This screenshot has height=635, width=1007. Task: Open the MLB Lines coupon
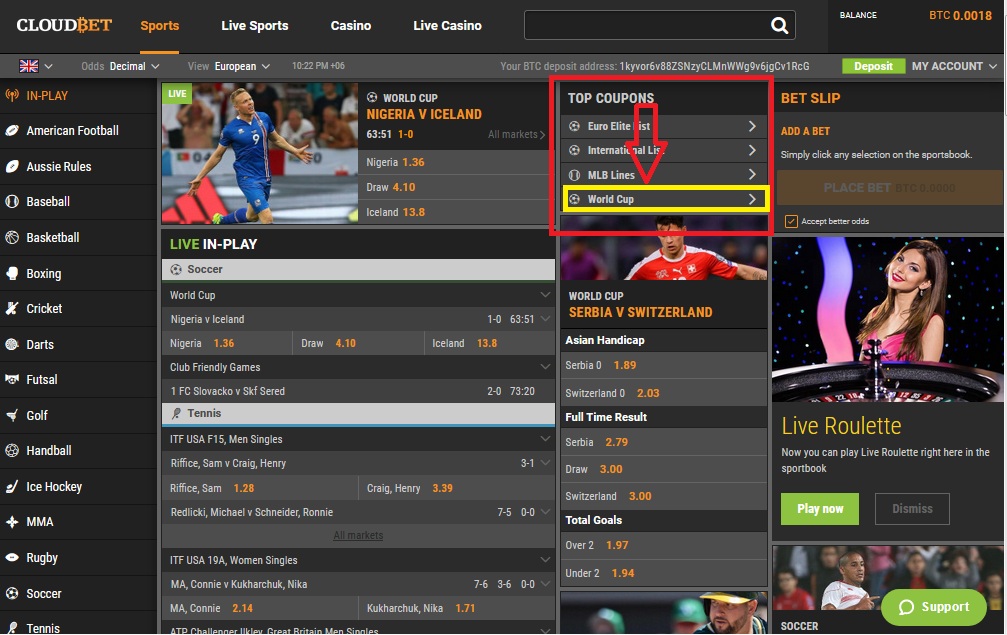(665, 175)
